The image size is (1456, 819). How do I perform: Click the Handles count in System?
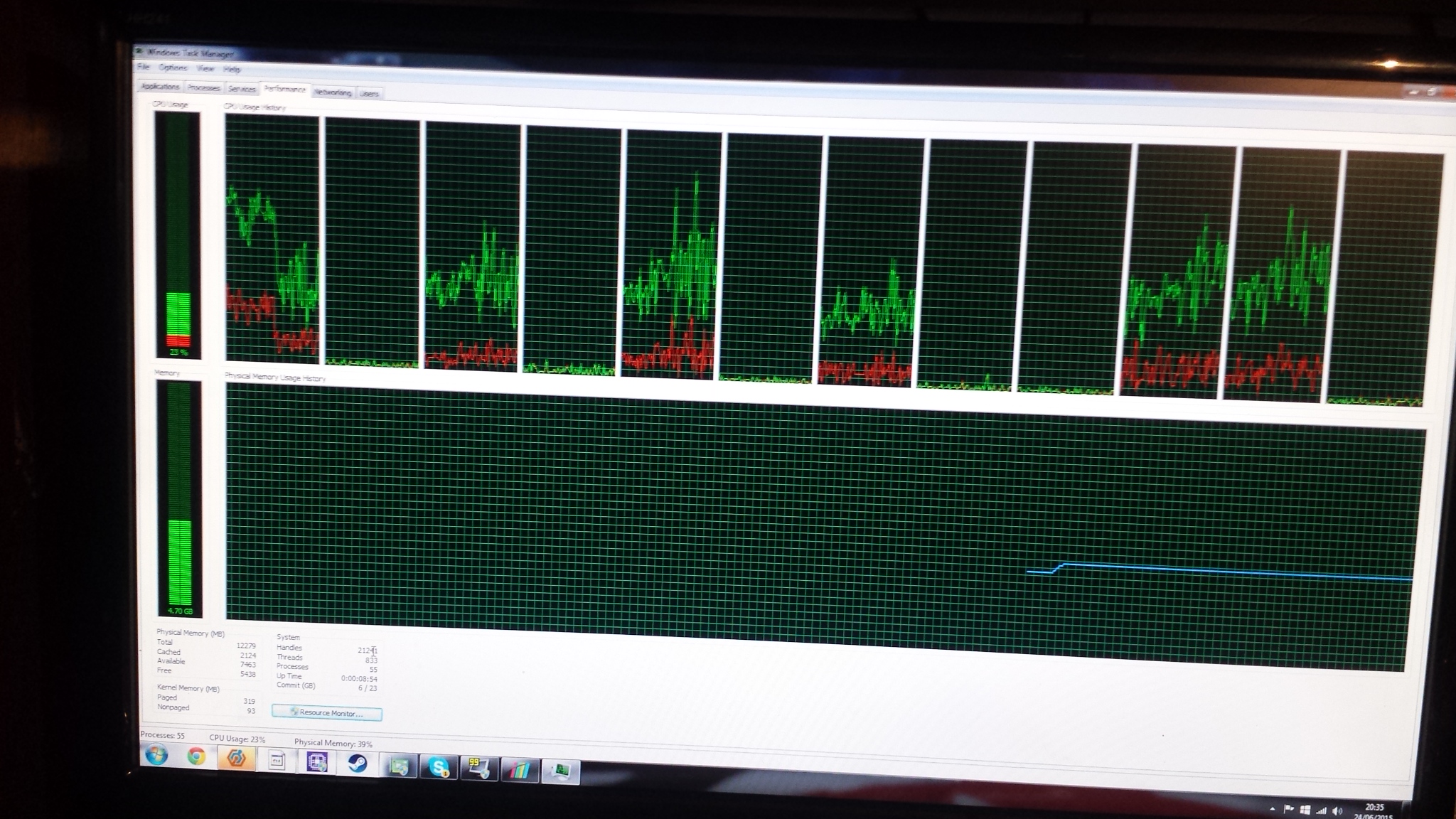tap(367, 651)
